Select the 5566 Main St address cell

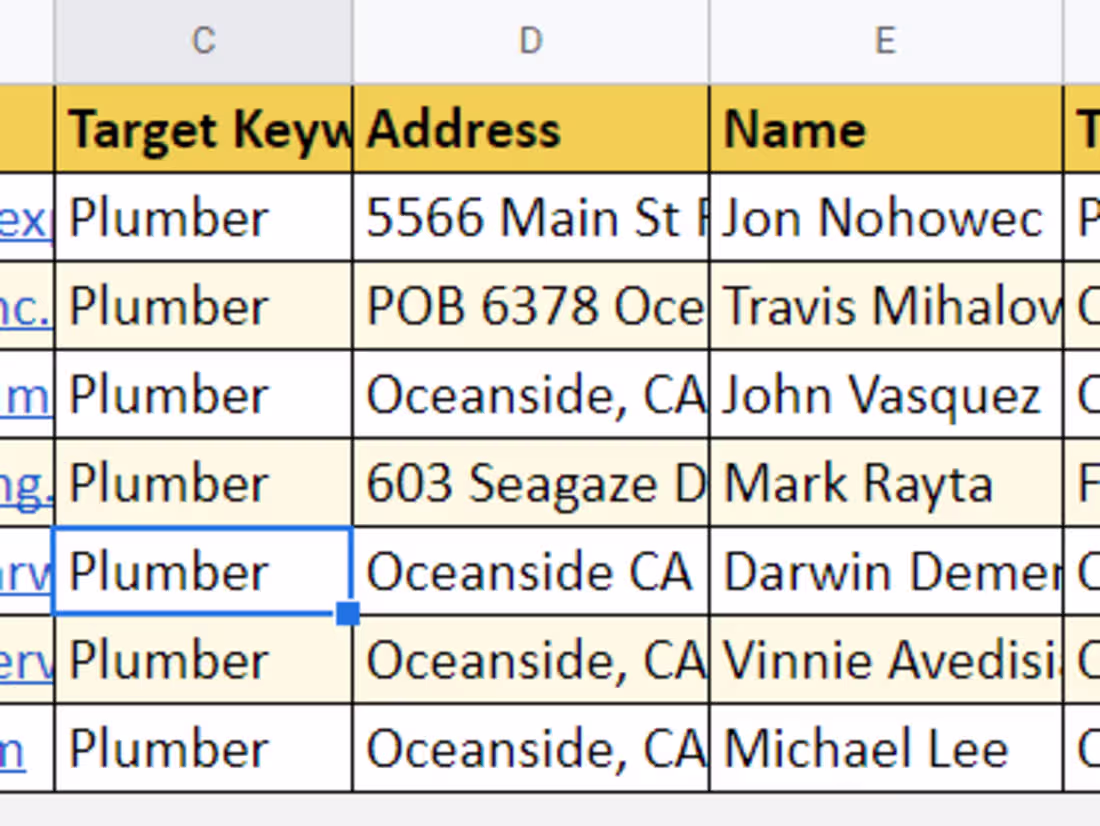530,218
